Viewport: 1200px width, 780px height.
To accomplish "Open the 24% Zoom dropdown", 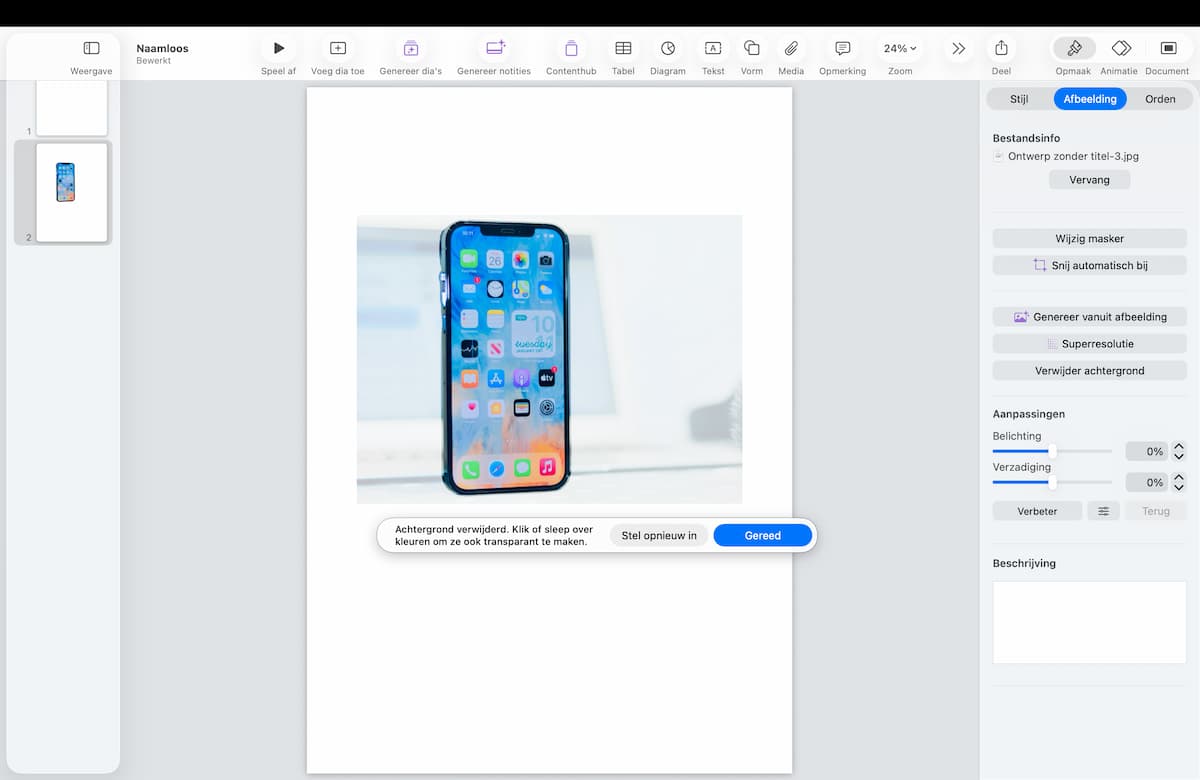I will [900, 48].
